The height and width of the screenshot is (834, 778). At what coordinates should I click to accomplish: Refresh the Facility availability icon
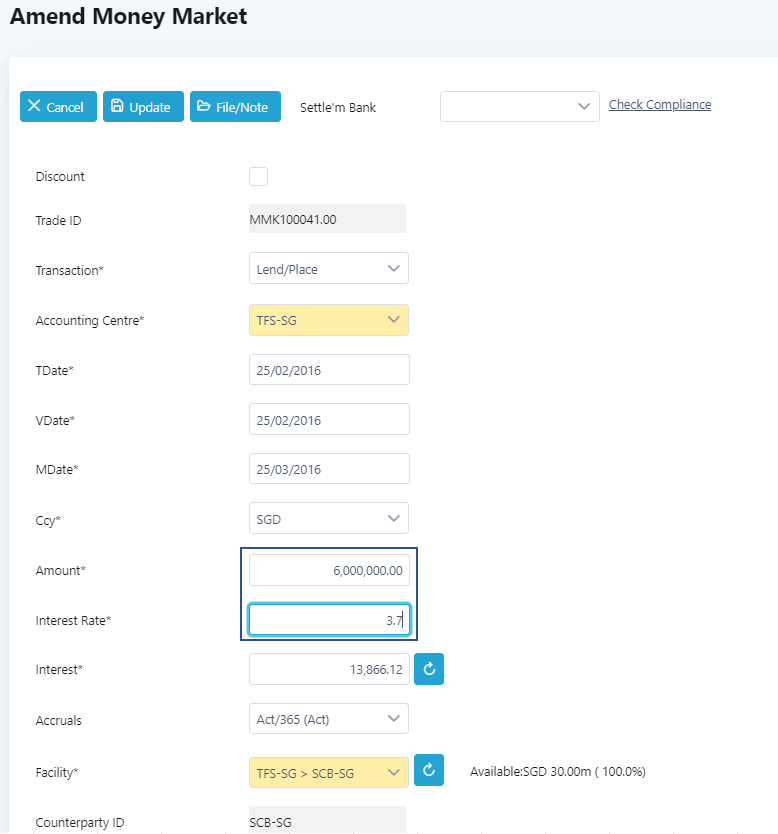[x=429, y=770]
